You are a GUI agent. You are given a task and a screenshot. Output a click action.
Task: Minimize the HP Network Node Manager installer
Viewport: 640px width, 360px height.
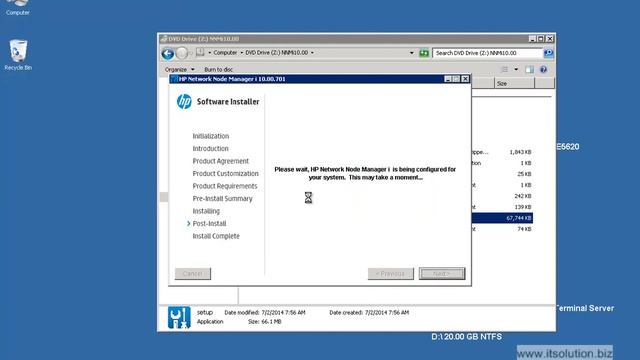(448, 79)
